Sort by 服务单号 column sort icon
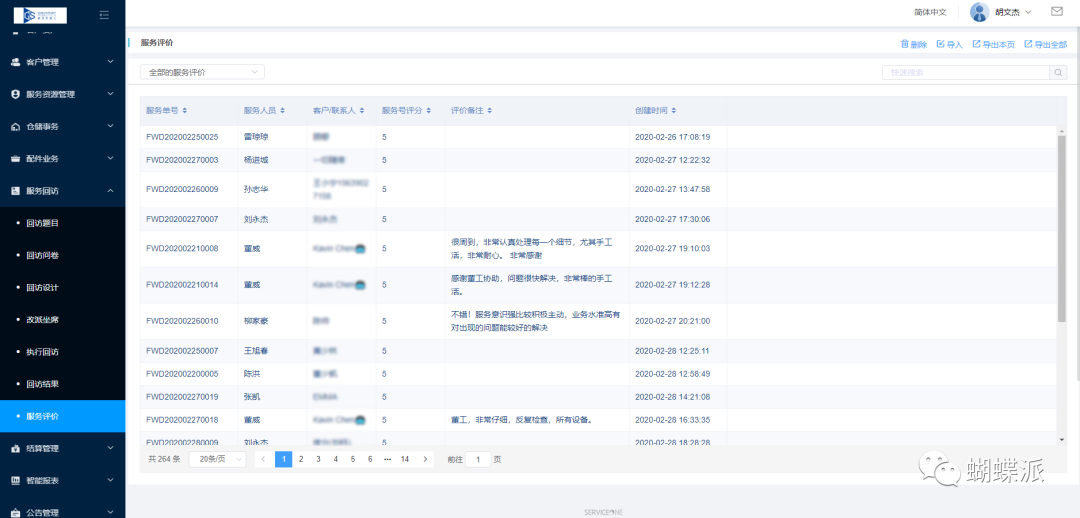1080x518 pixels. point(184,110)
